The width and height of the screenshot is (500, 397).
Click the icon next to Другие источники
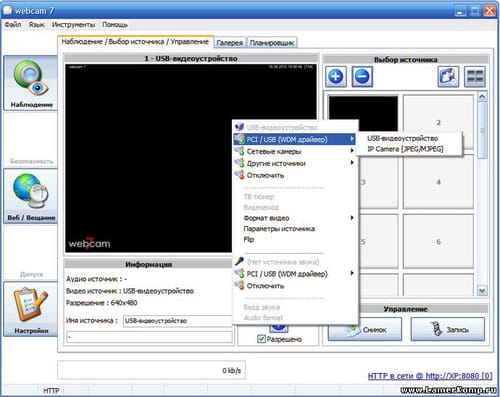tap(239, 163)
